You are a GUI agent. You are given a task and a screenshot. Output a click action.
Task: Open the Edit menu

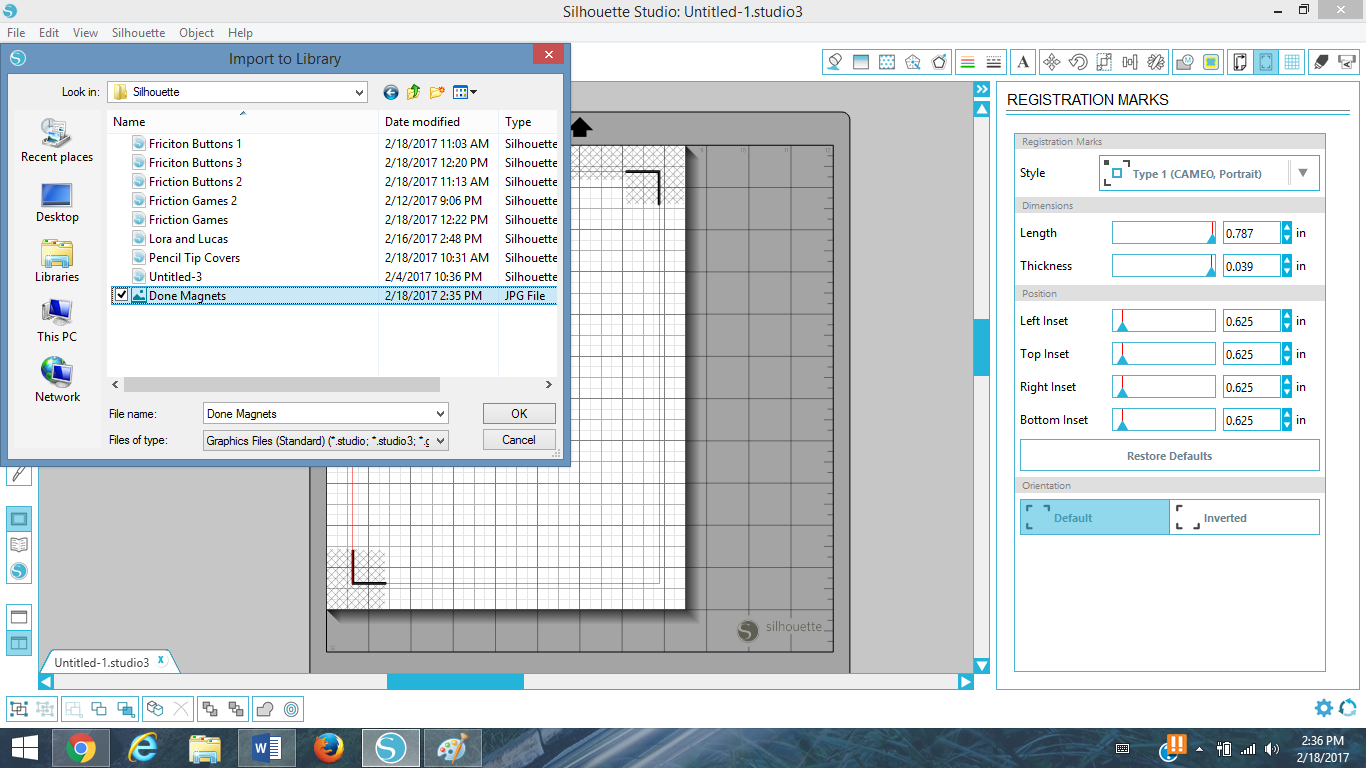coord(49,33)
